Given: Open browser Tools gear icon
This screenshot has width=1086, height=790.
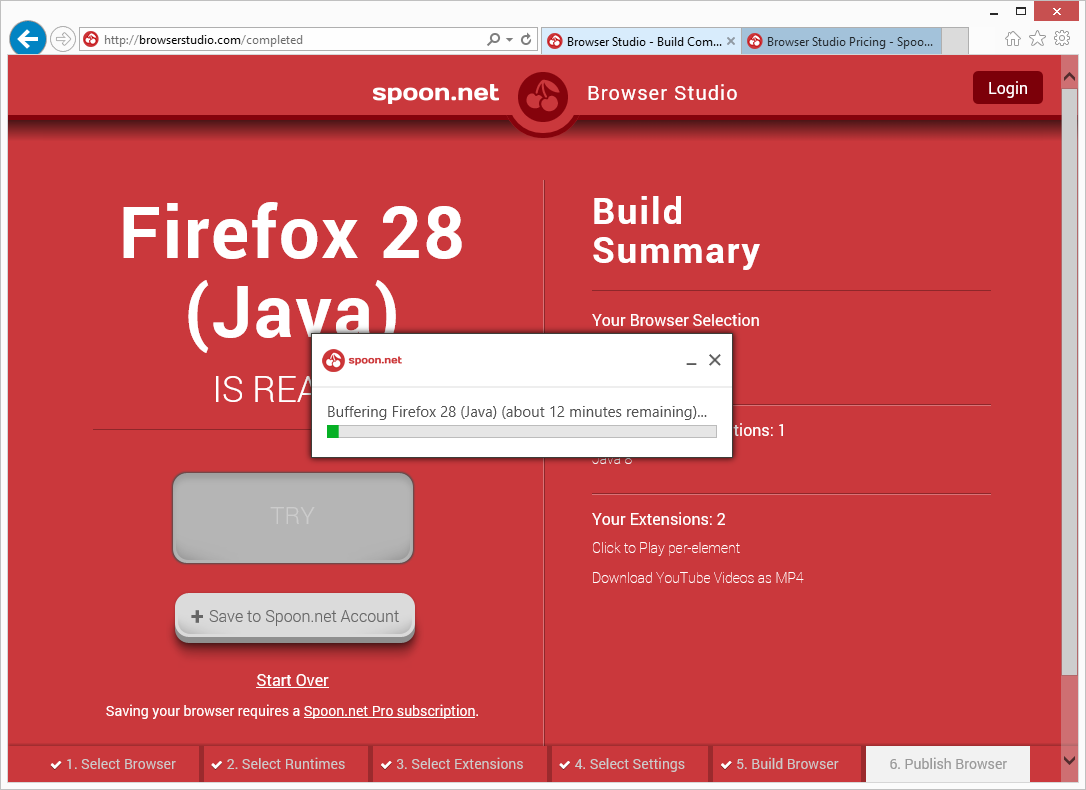Looking at the screenshot, I should click(1062, 39).
